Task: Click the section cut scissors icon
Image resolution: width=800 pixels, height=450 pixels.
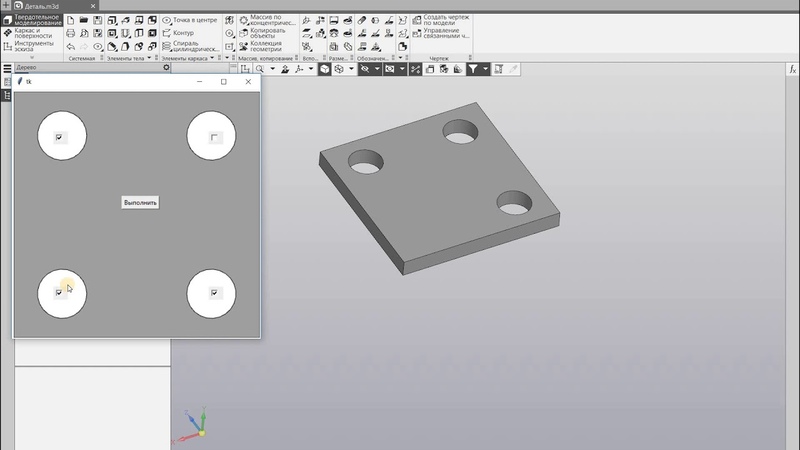Action: (x=416, y=69)
